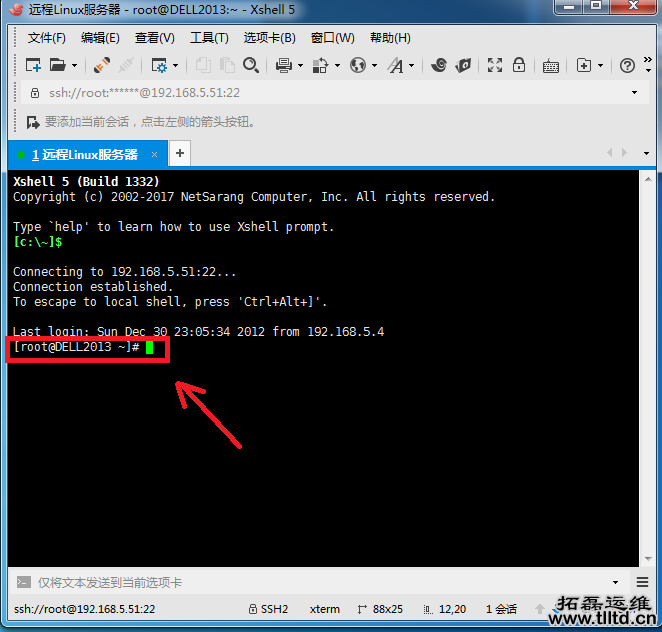Click the Open Session folder icon
This screenshot has height=632, width=662.
pos(57,65)
